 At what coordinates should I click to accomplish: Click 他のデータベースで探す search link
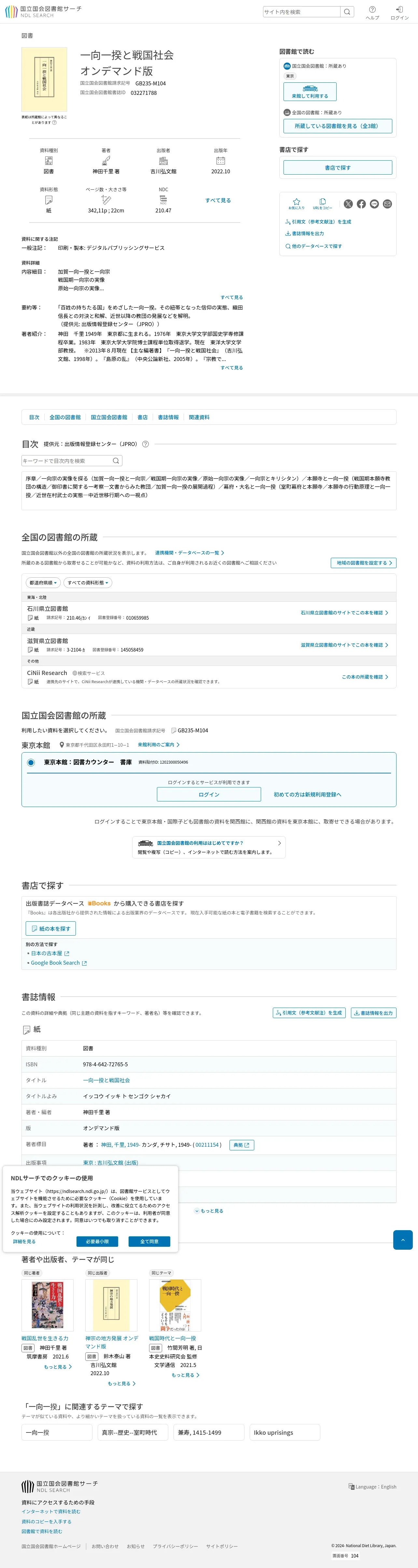coord(314,246)
